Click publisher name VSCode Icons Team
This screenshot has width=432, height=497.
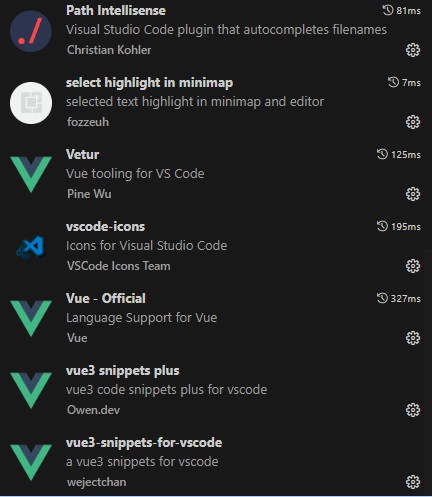point(119,266)
